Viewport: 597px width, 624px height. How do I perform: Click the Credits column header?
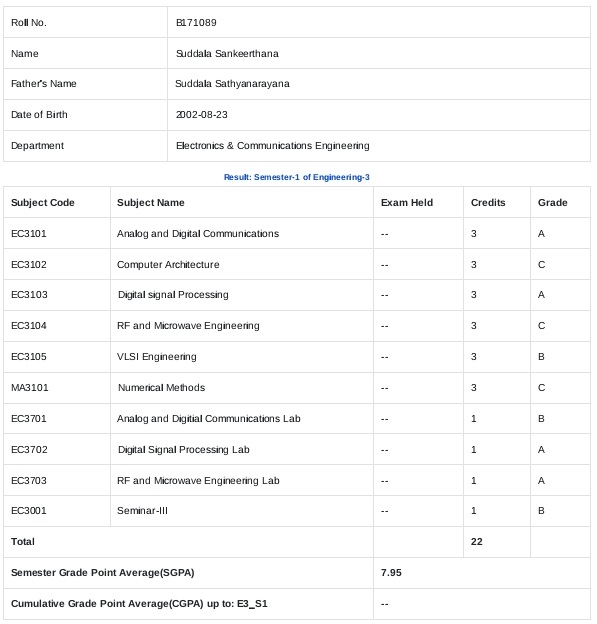coord(488,203)
